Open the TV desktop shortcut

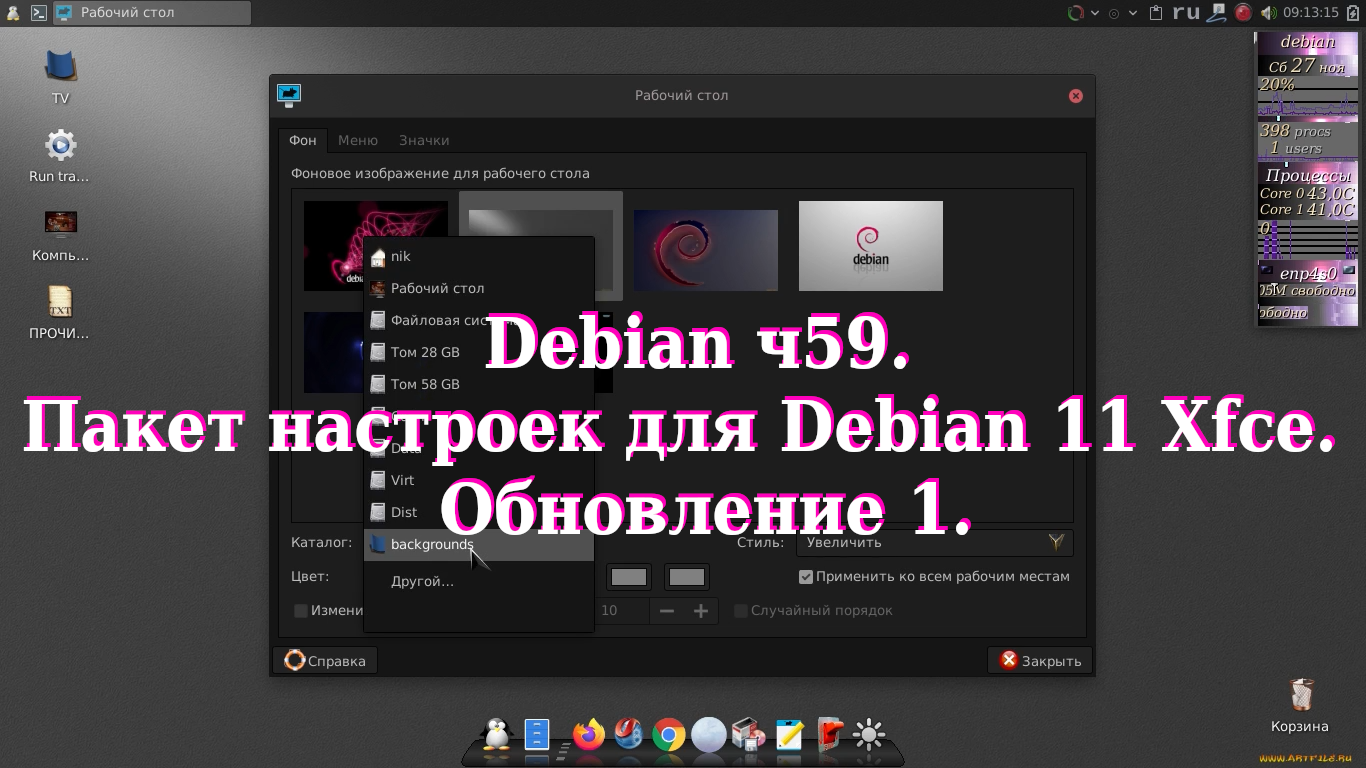coord(60,76)
